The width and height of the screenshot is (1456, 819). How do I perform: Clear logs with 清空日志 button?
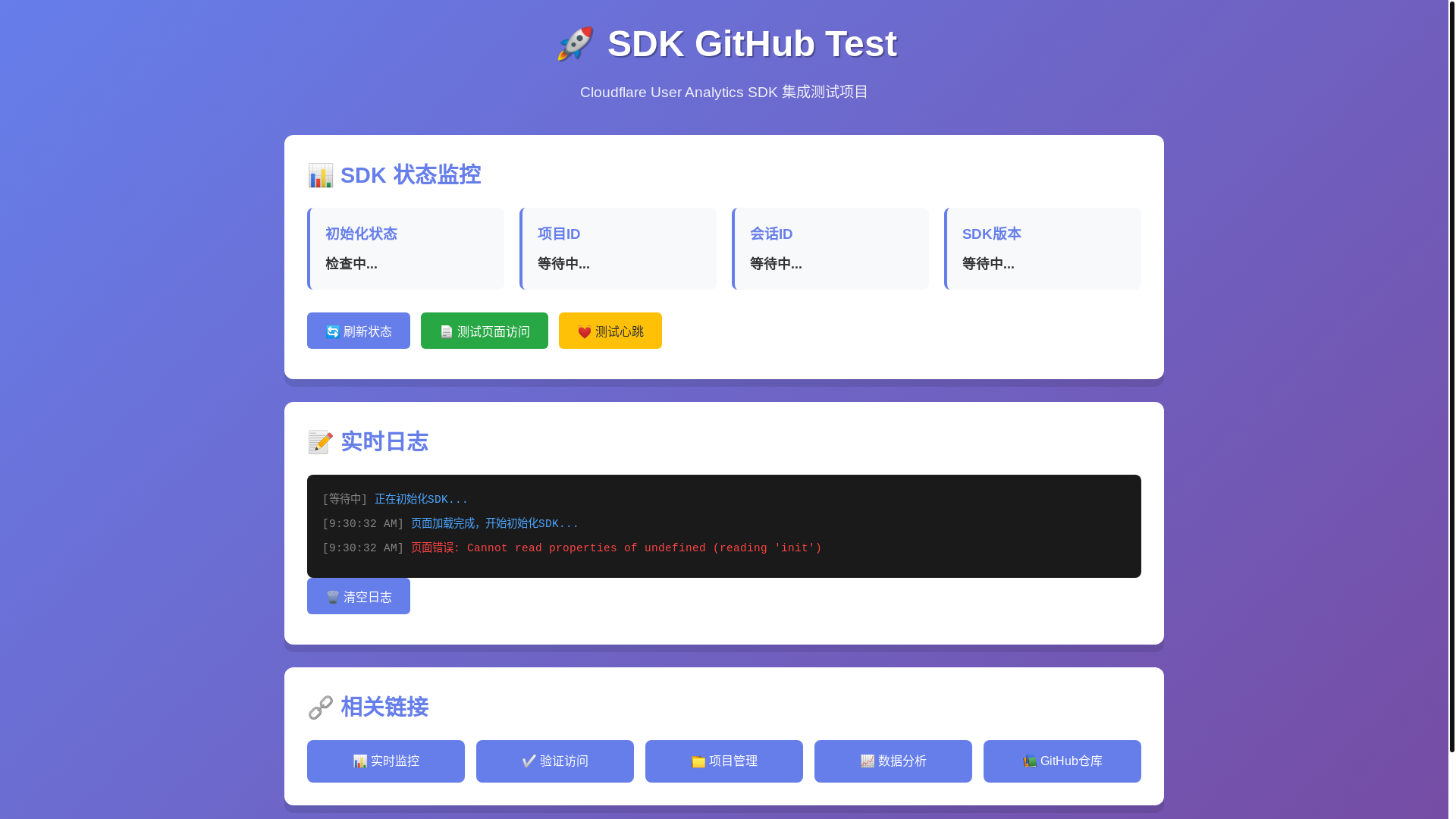coord(359,596)
